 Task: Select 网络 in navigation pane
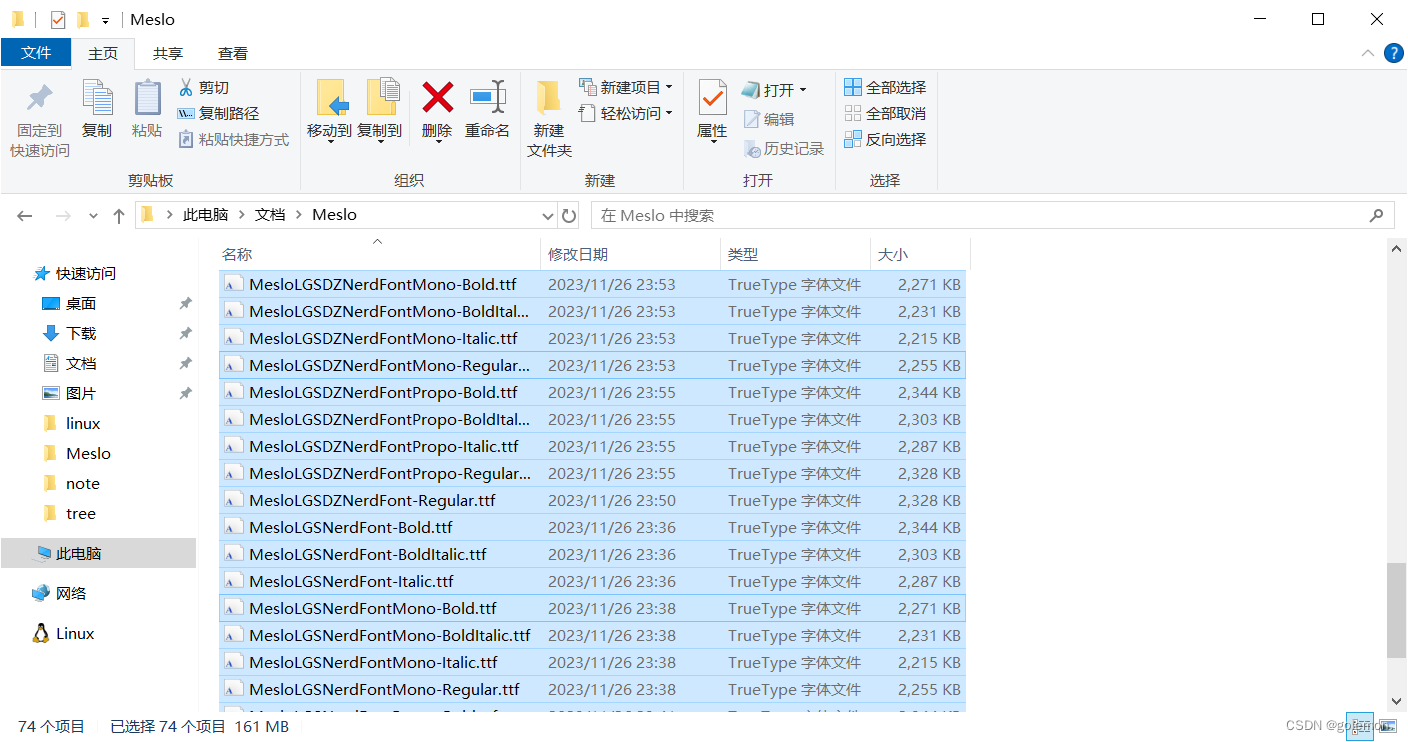[x=71, y=593]
